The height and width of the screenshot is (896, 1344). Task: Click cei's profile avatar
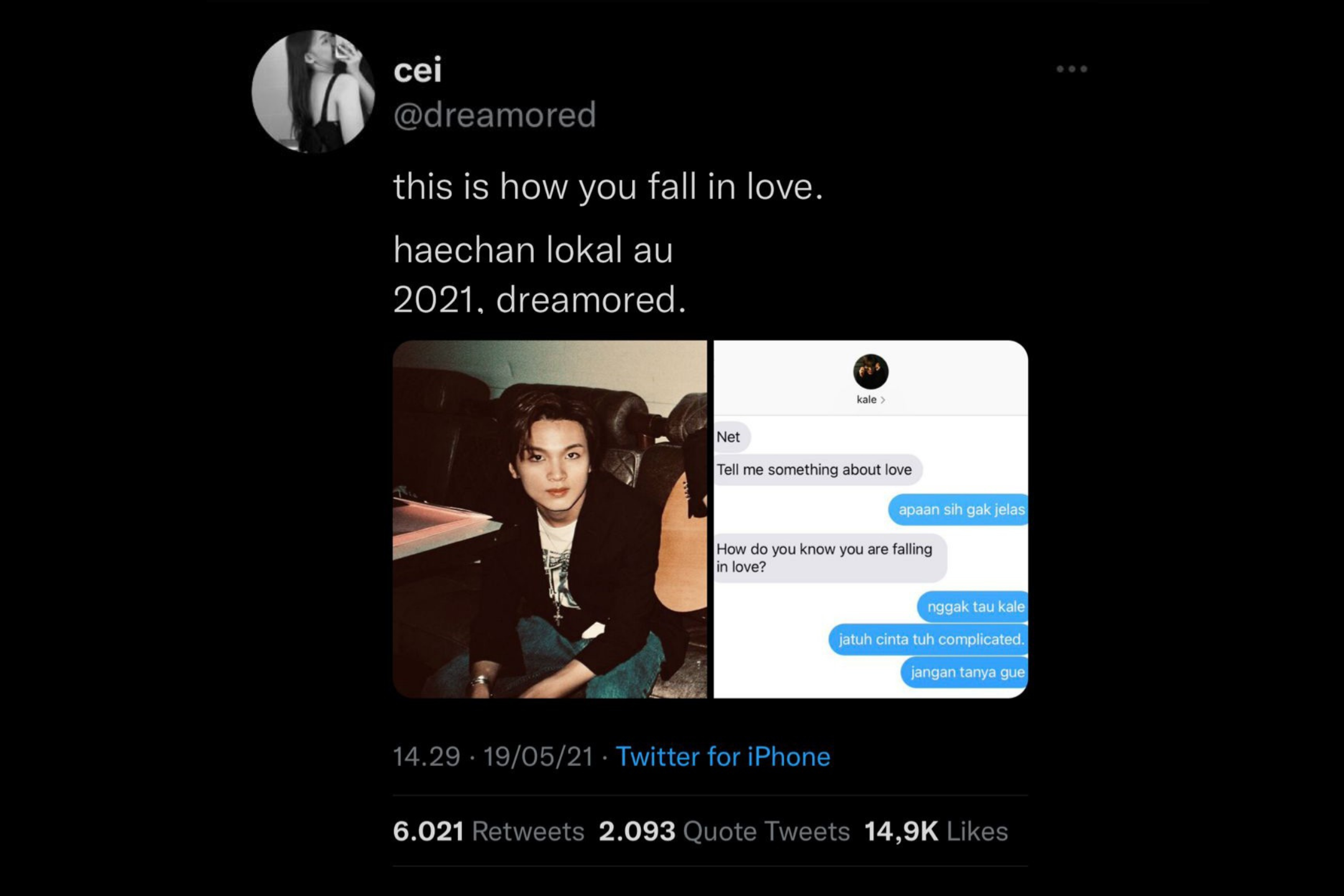313,91
